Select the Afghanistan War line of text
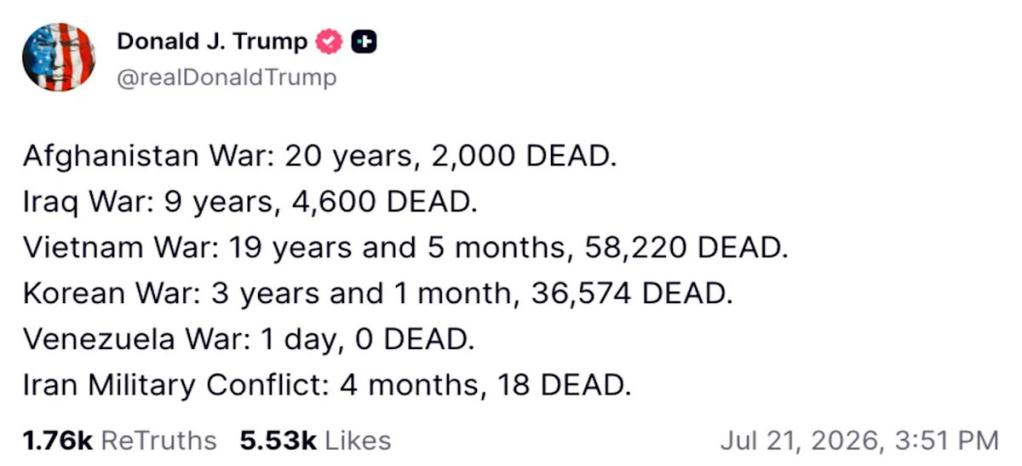 coord(320,156)
